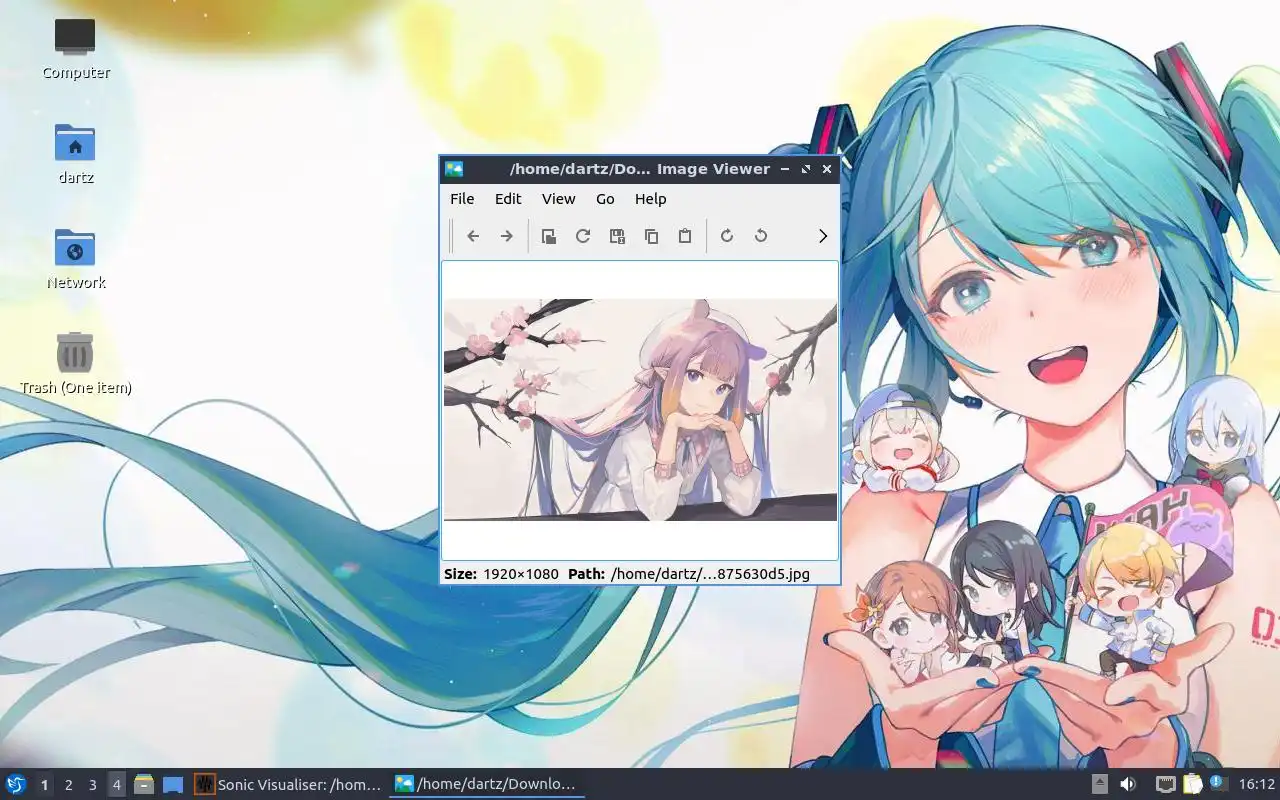The image size is (1280, 800).
Task: Click the displayed anime image in viewer
Action: 640,410
